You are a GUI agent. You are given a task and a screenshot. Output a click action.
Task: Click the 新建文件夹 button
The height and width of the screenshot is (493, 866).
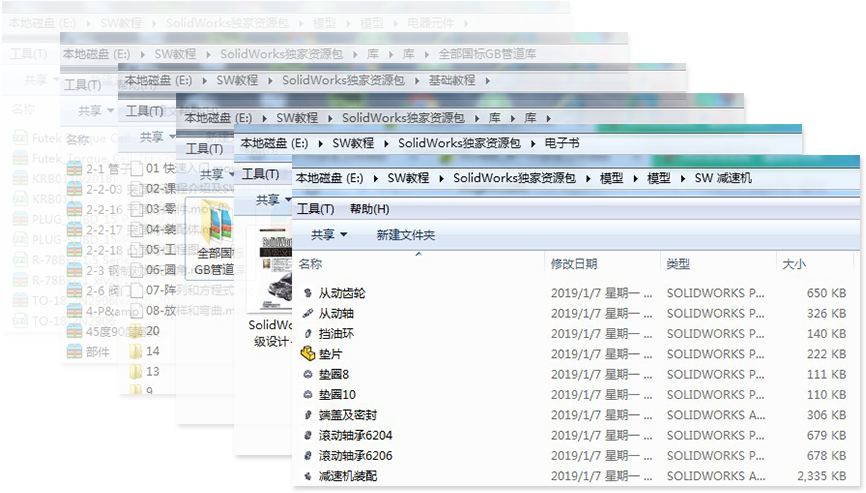tap(405, 235)
